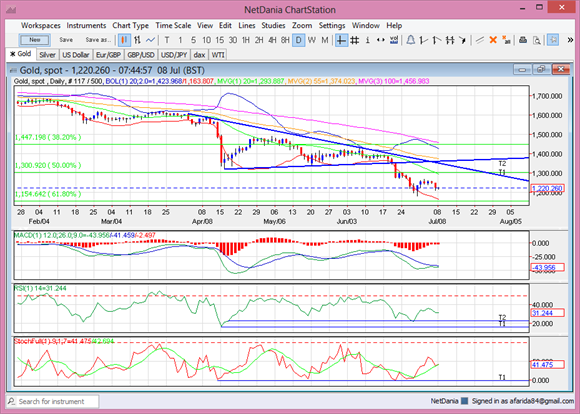The height and width of the screenshot is (414, 580).
Task: Select Daily 'D' time scale
Action: (298, 40)
